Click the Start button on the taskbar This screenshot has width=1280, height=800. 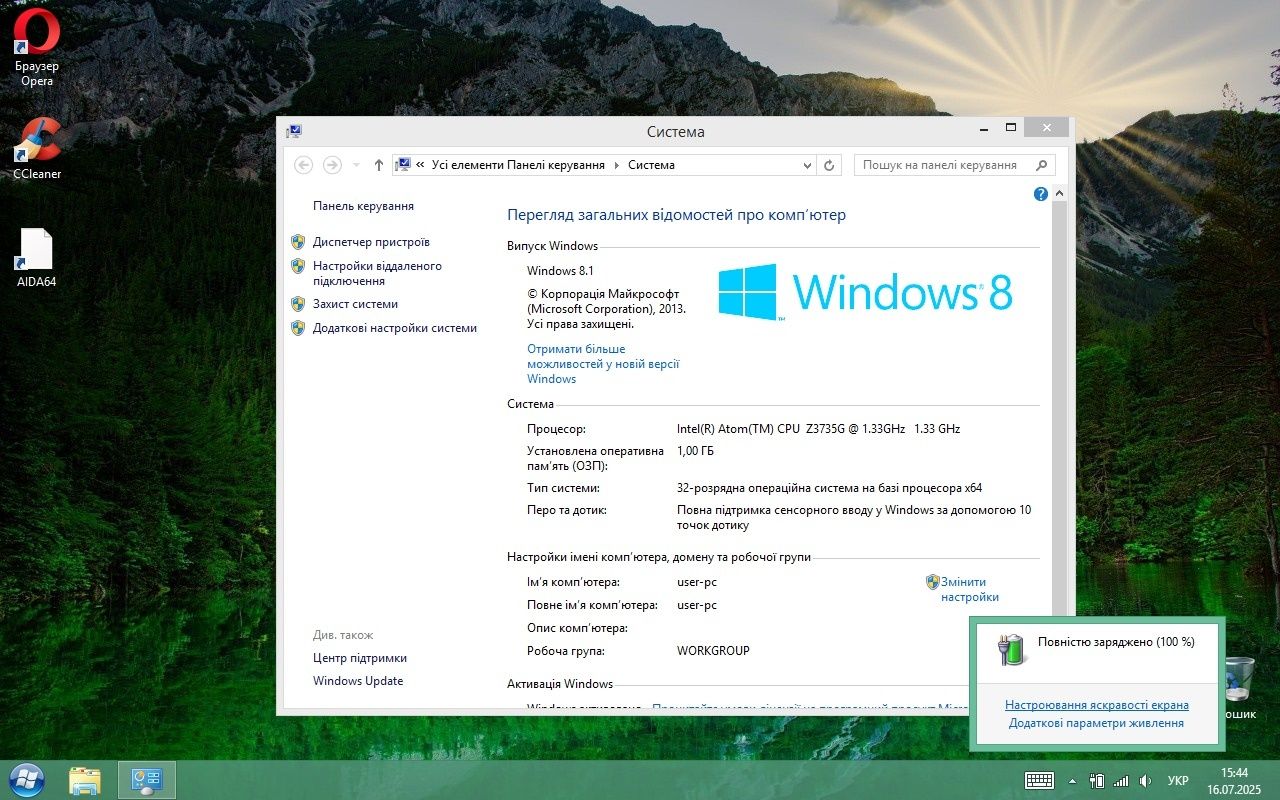coord(26,780)
